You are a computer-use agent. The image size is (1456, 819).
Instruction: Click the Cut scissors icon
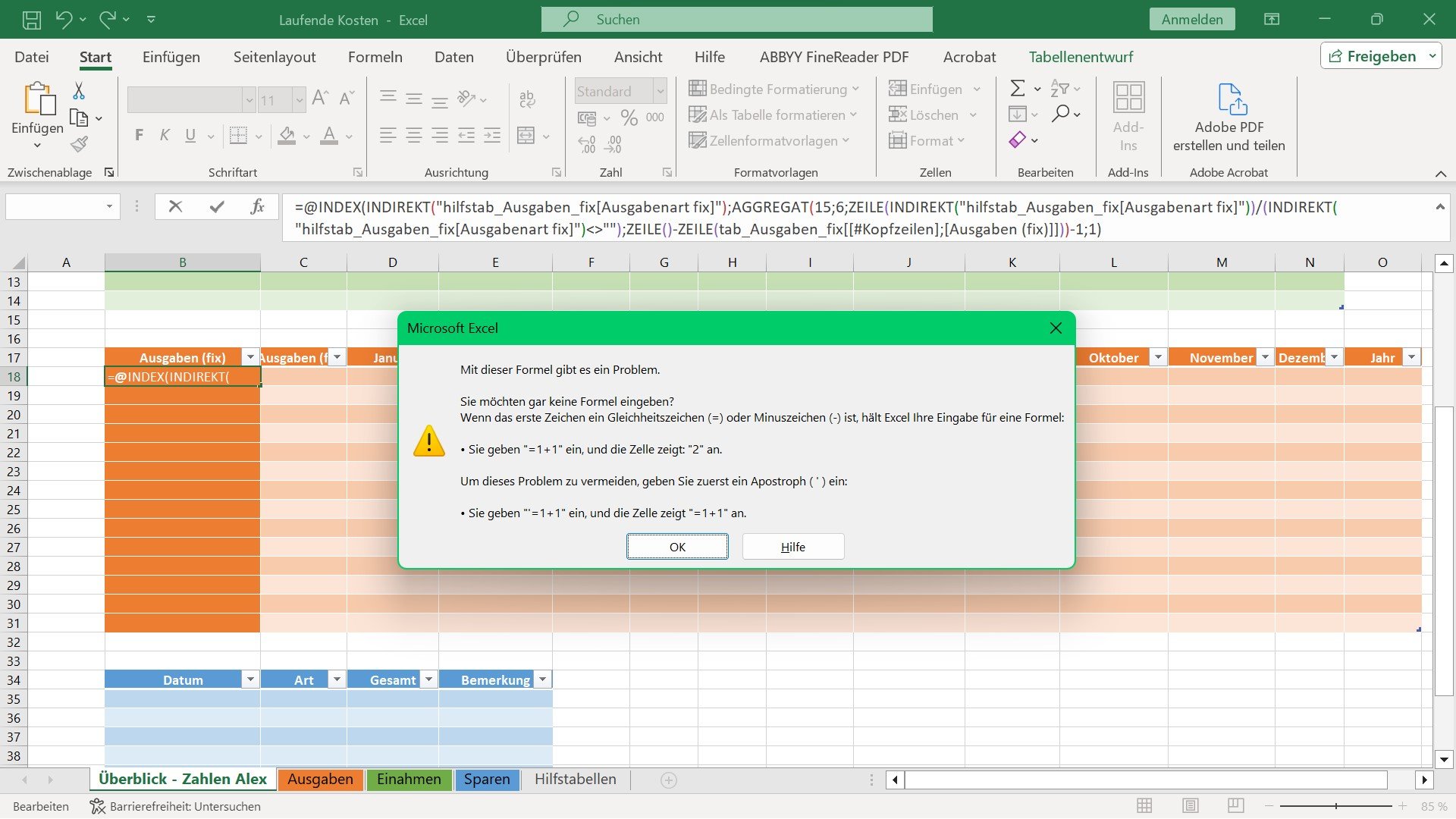pos(79,91)
